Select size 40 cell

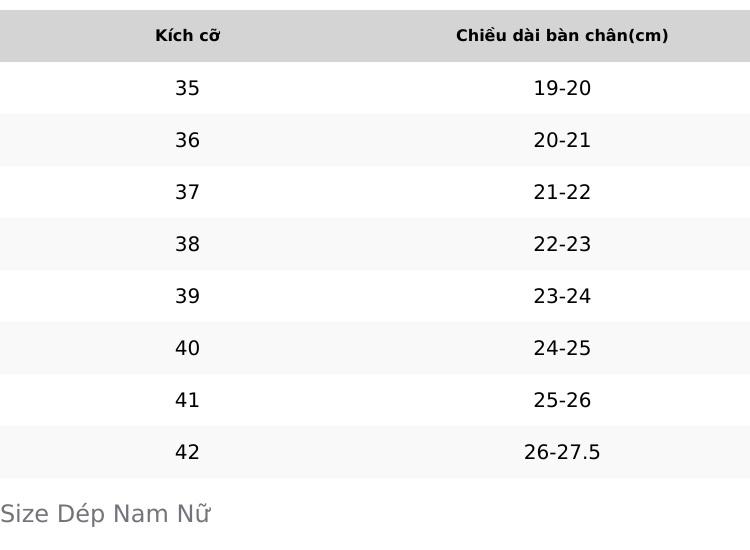coord(188,348)
